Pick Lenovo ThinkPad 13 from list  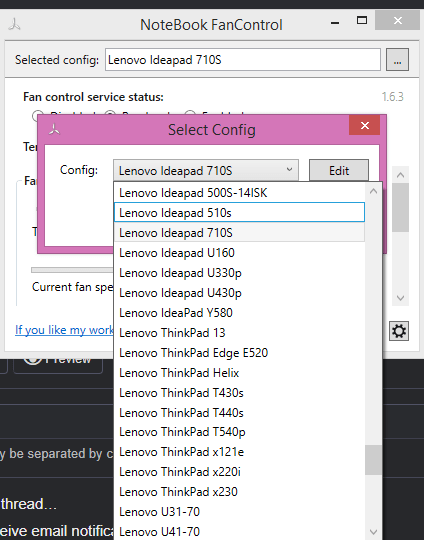[239, 332]
